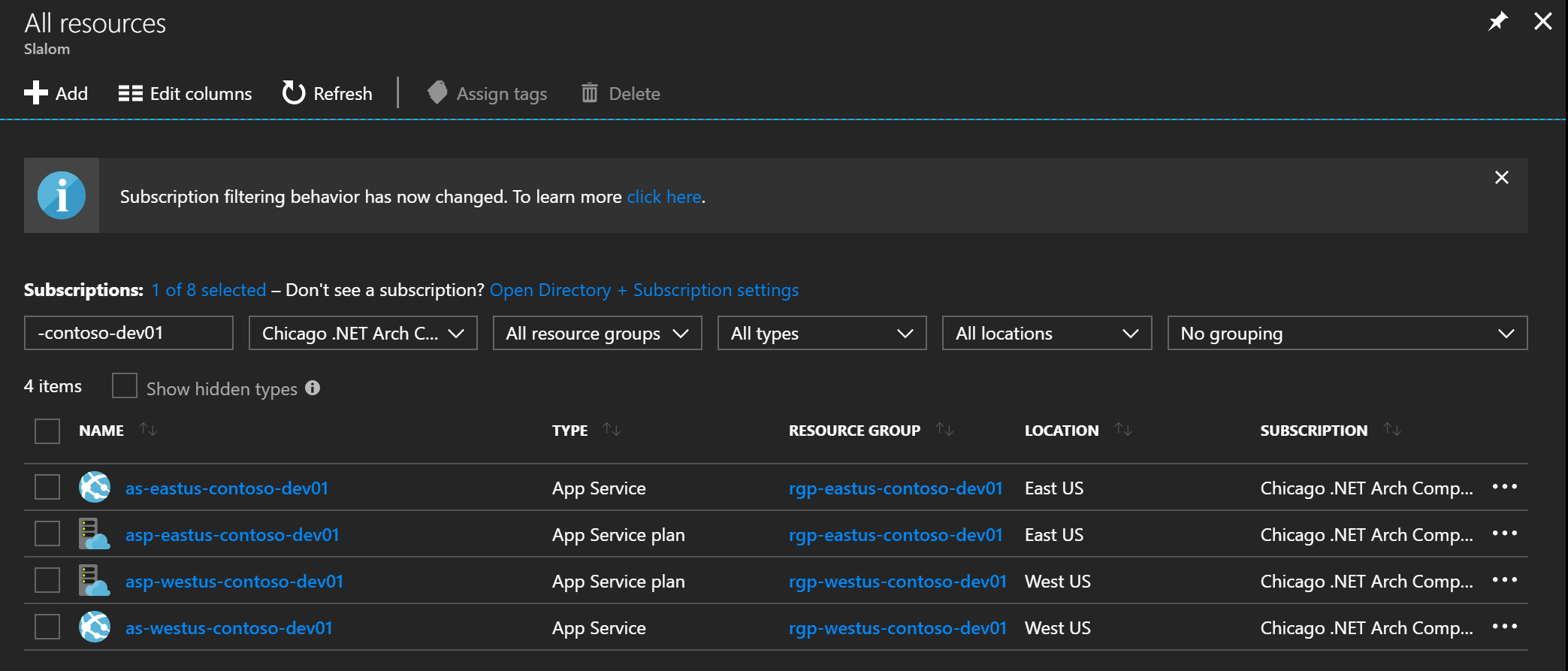This screenshot has width=1568, height=671.
Task: Open Edit columns
Action: [186, 93]
